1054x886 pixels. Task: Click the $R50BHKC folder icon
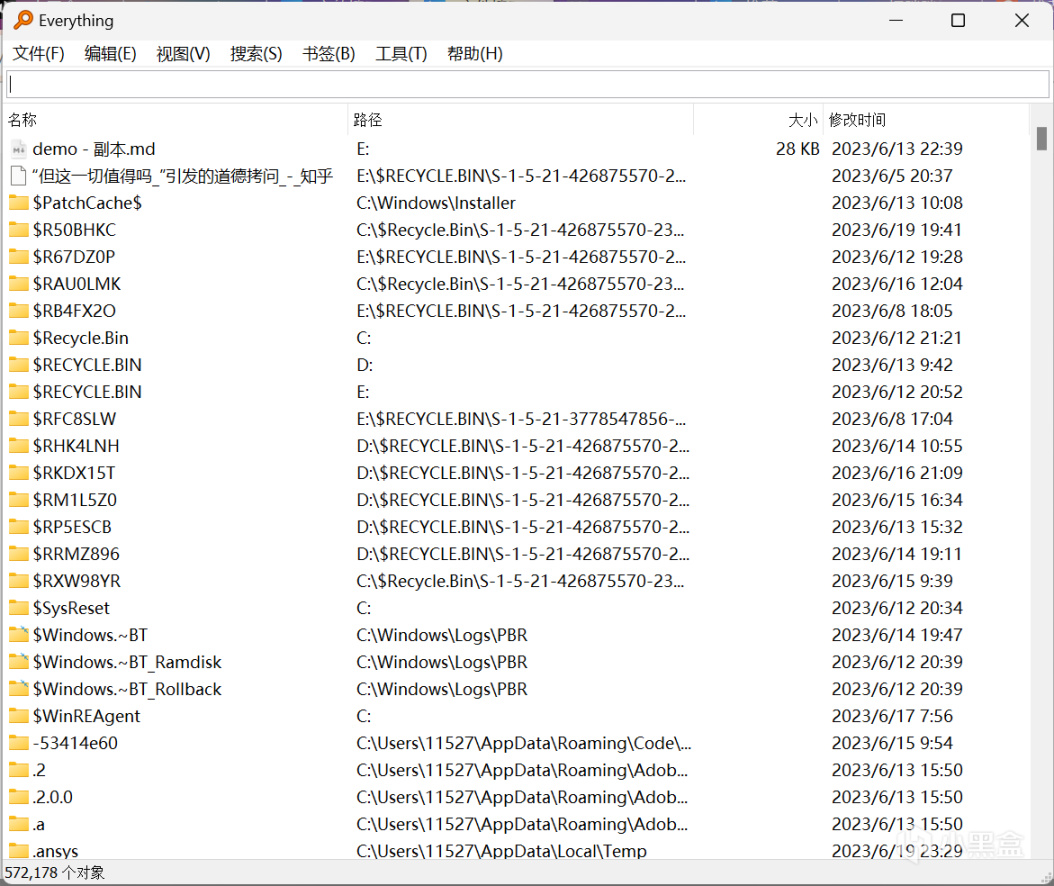pos(19,230)
